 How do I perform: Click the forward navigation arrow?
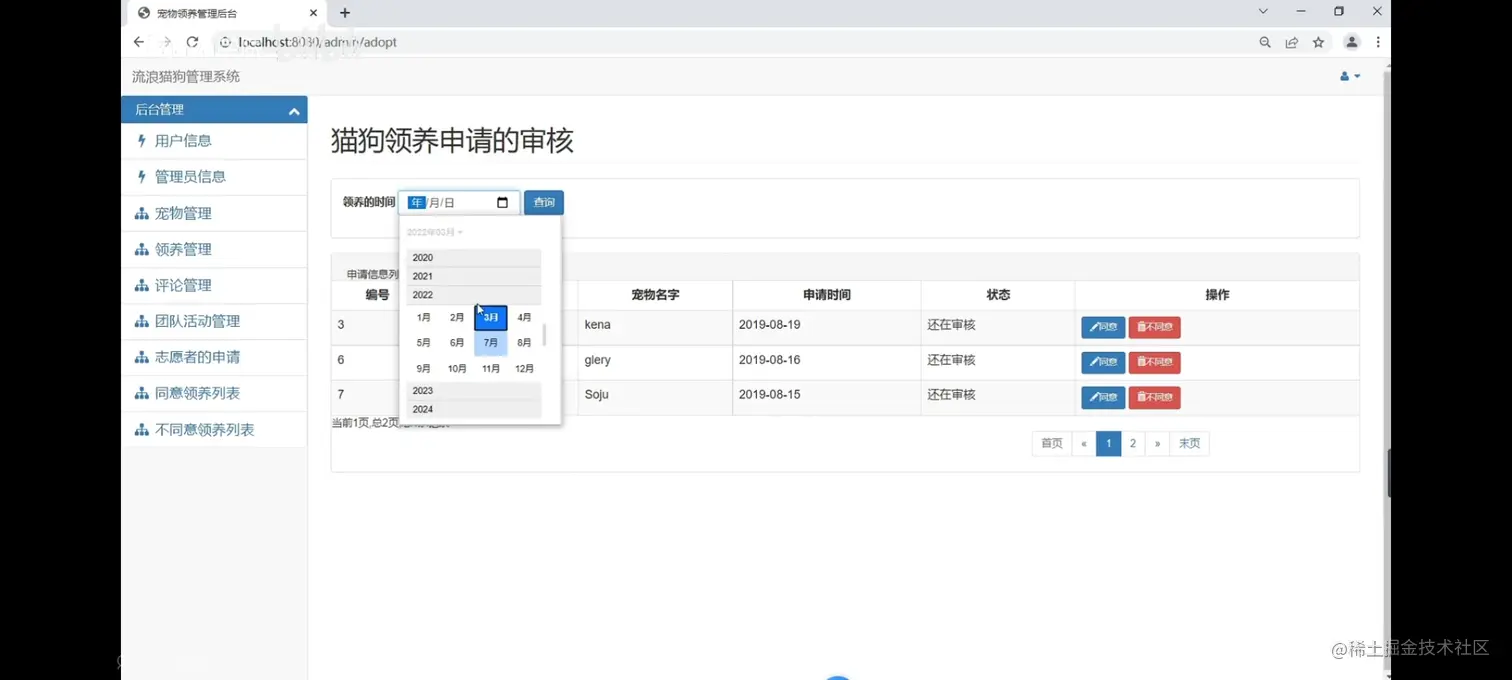click(x=166, y=42)
